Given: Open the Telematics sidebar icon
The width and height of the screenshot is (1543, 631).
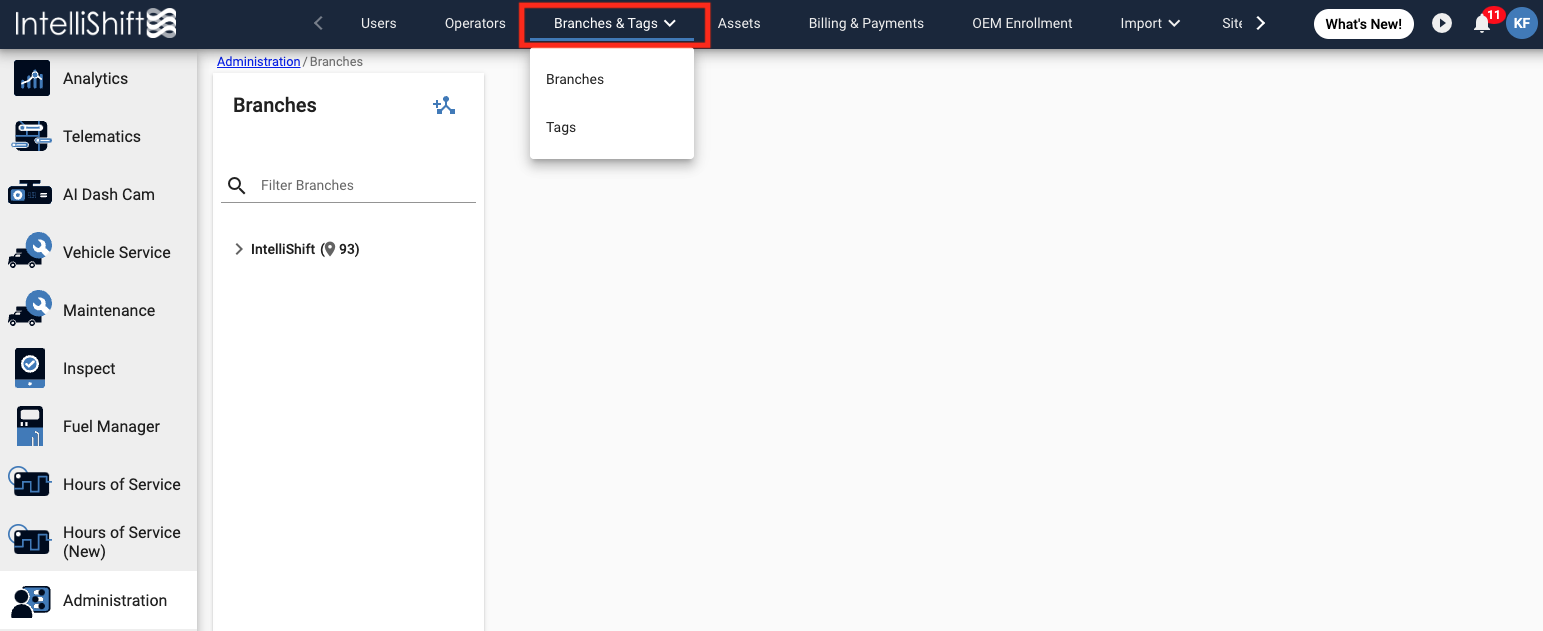Looking at the screenshot, I should click(31, 136).
